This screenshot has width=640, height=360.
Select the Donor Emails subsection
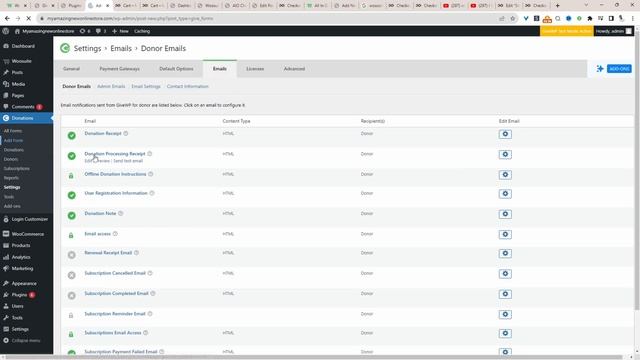tap(76, 87)
